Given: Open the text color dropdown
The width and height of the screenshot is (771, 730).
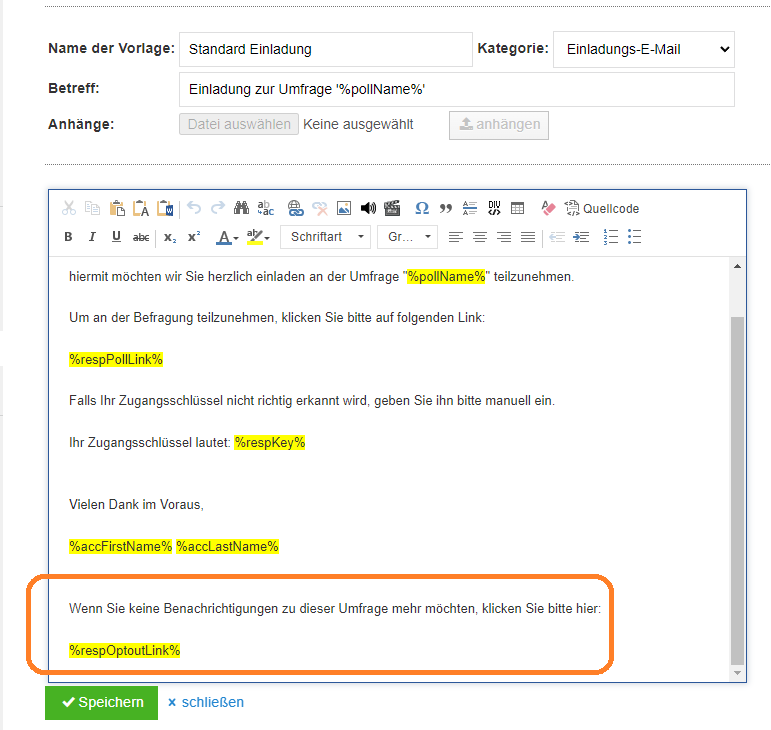Looking at the screenshot, I should point(227,237).
